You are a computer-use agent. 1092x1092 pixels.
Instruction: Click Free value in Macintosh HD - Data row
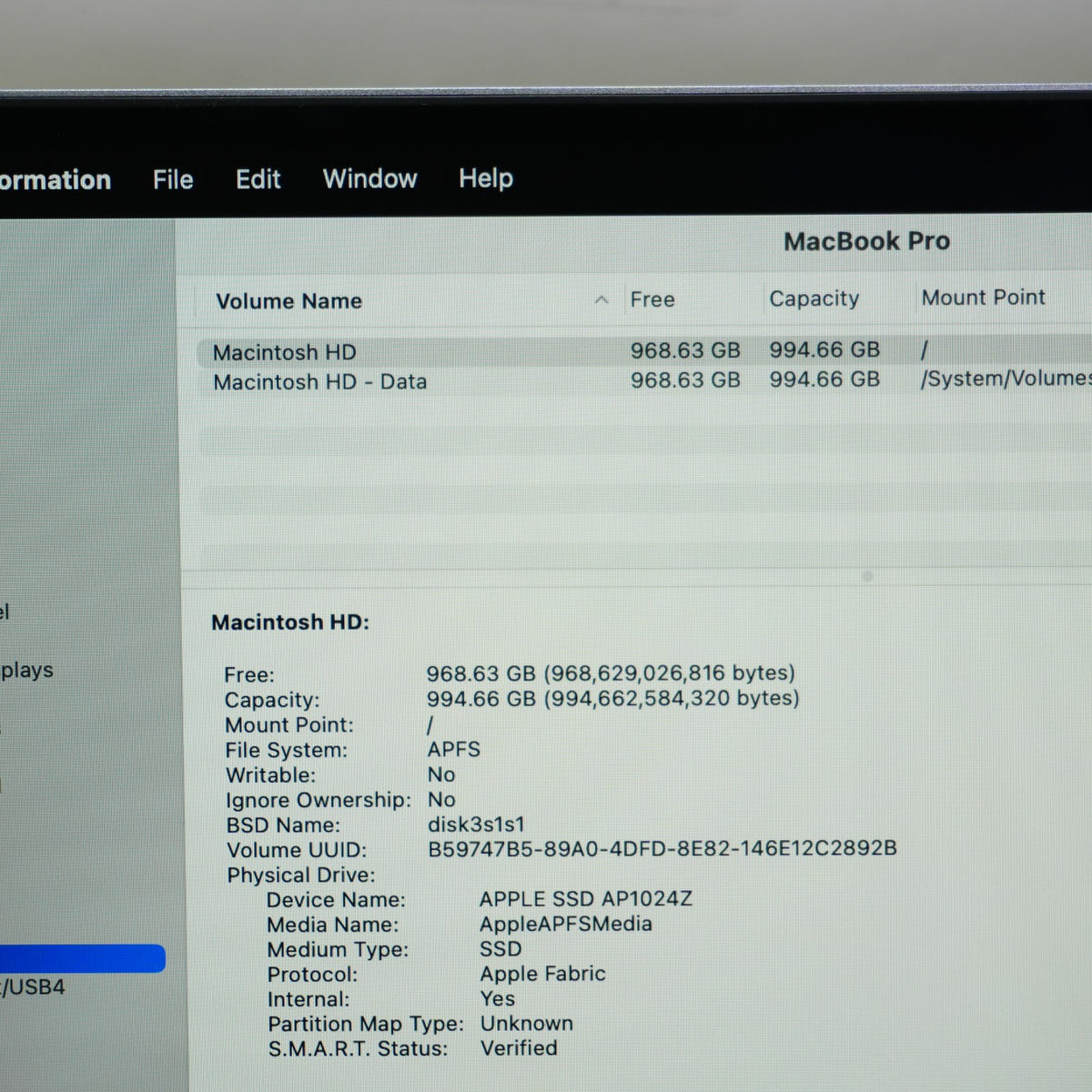[x=685, y=380]
